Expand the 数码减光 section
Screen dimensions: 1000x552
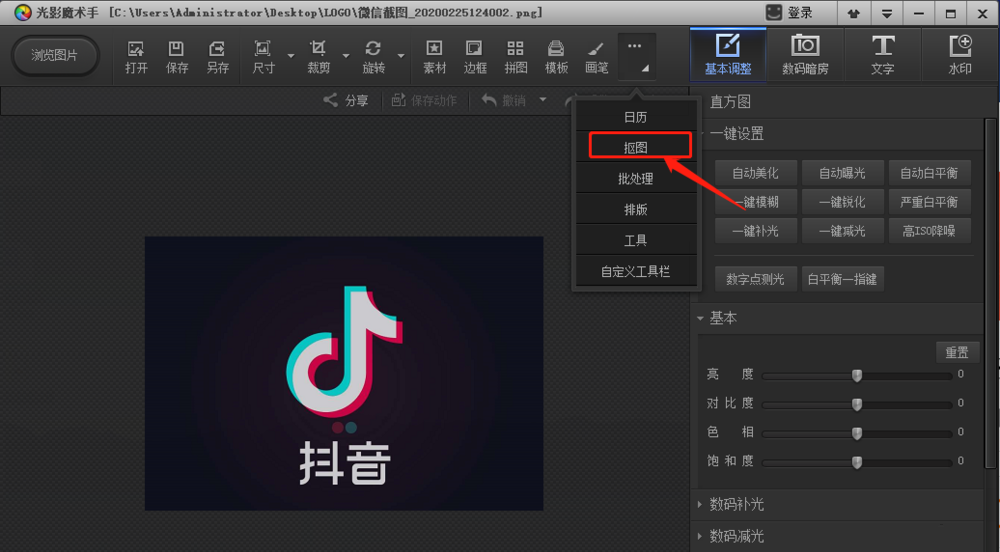[x=700, y=536]
